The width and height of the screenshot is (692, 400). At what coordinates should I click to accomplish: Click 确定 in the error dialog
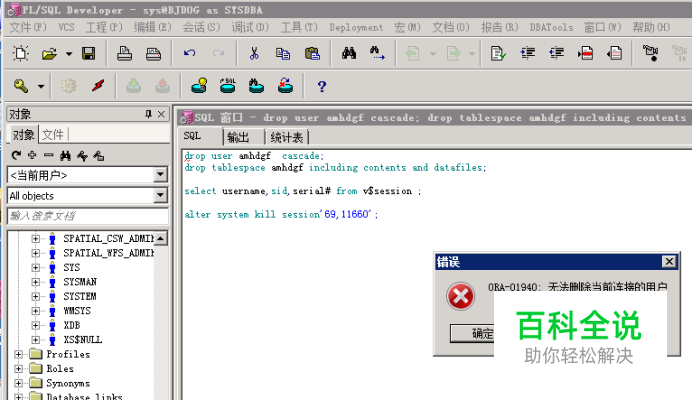point(472,333)
